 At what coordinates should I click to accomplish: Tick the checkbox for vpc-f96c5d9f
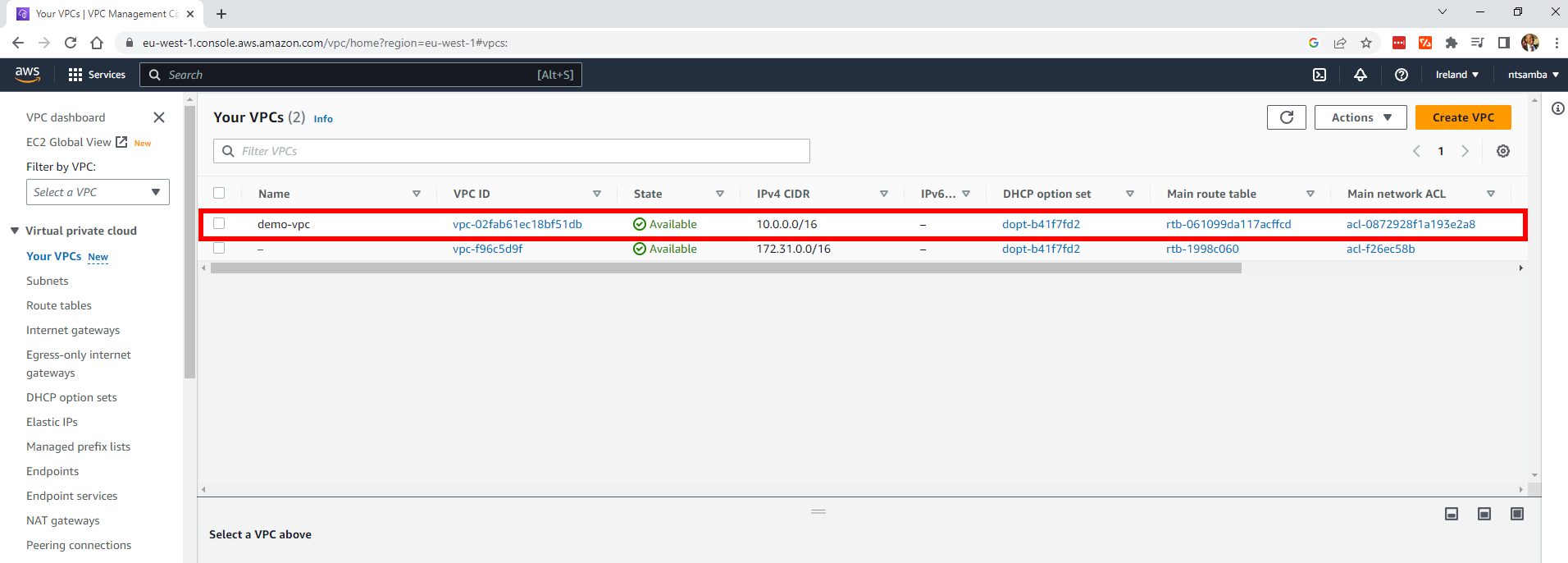[x=219, y=248]
